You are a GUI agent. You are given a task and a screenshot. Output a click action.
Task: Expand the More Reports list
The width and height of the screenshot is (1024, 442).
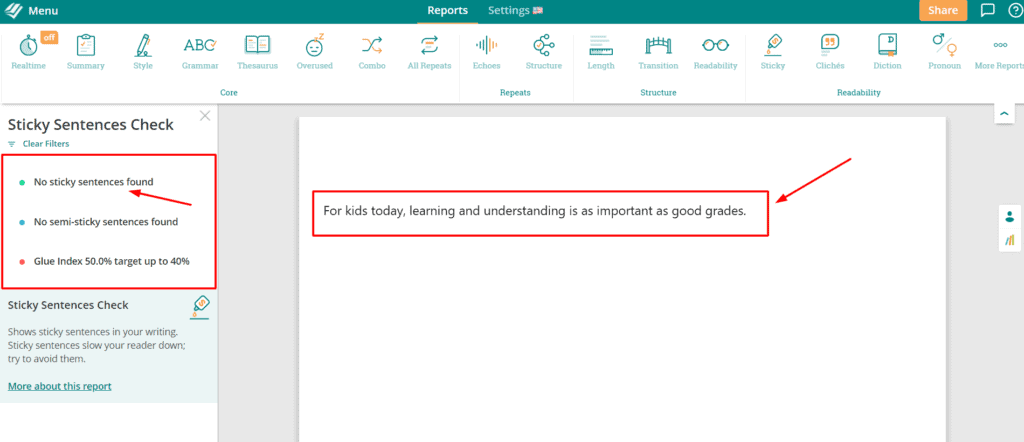coord(1000,51)
